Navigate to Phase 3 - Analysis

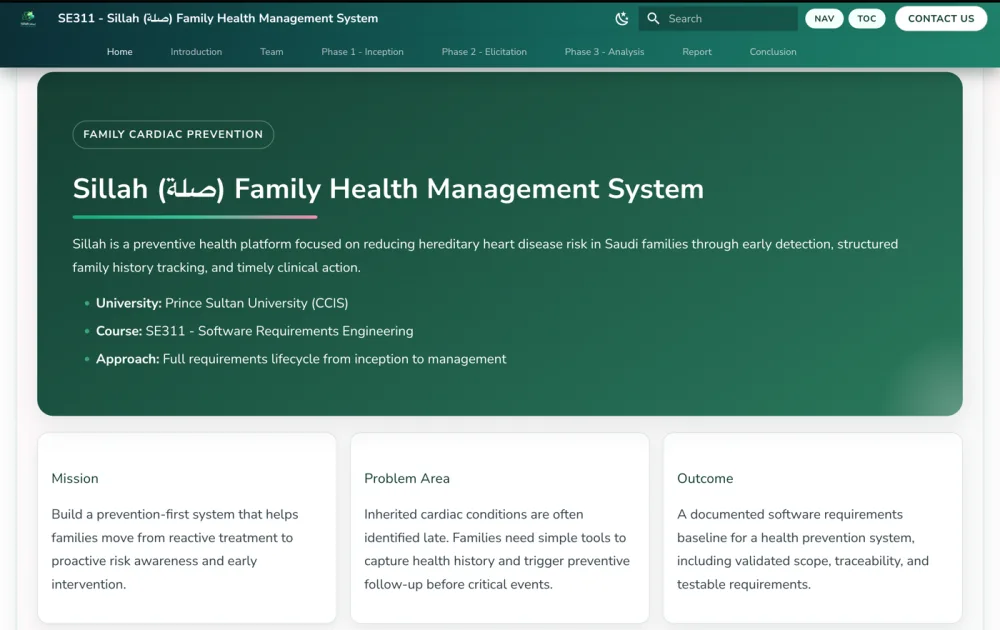605,52
